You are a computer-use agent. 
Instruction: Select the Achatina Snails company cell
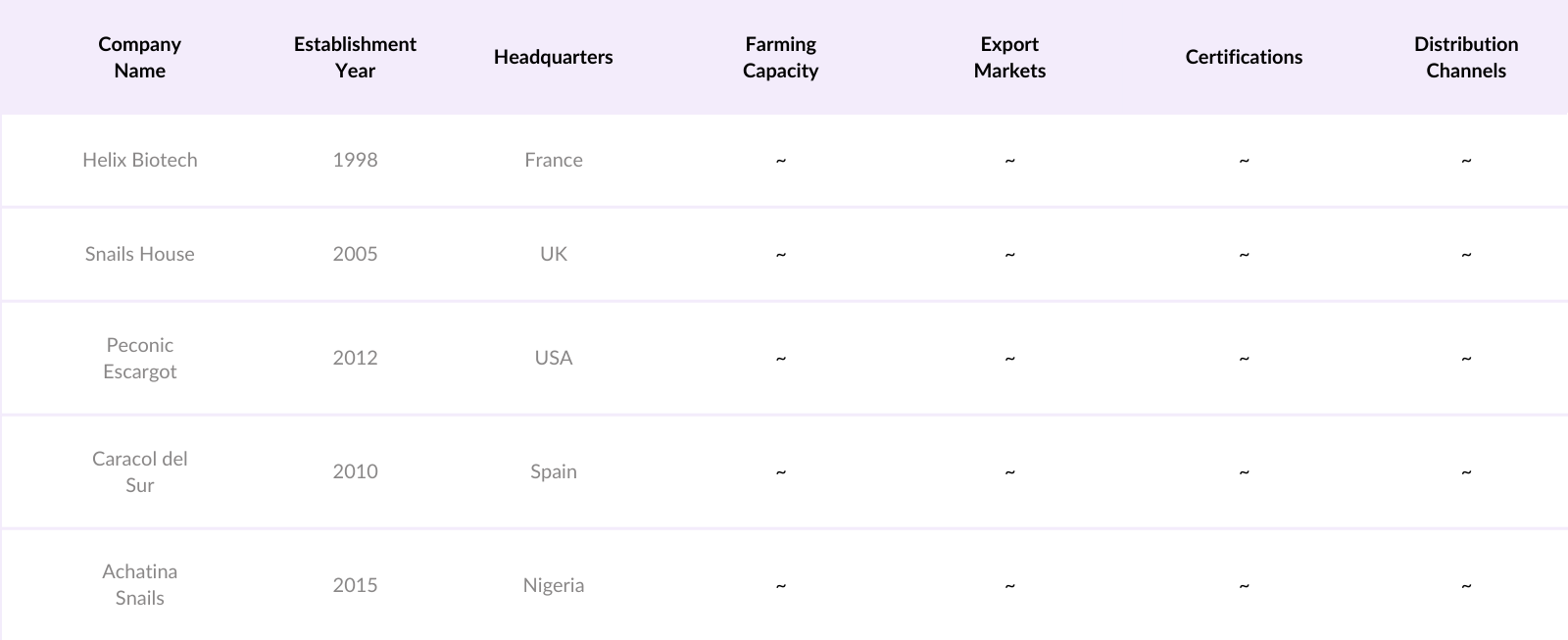[x=140, y=584]
